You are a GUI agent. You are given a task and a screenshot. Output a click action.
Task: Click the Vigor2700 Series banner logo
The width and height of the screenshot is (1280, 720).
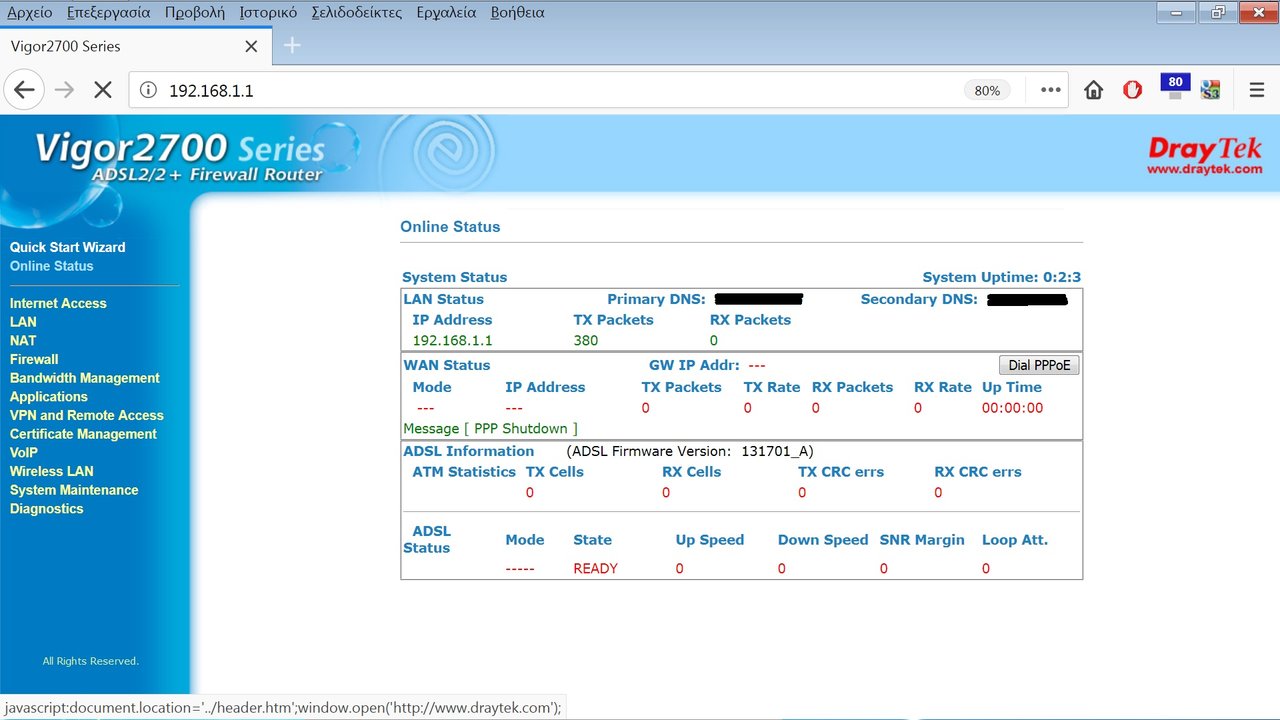[x=180, y=158]
